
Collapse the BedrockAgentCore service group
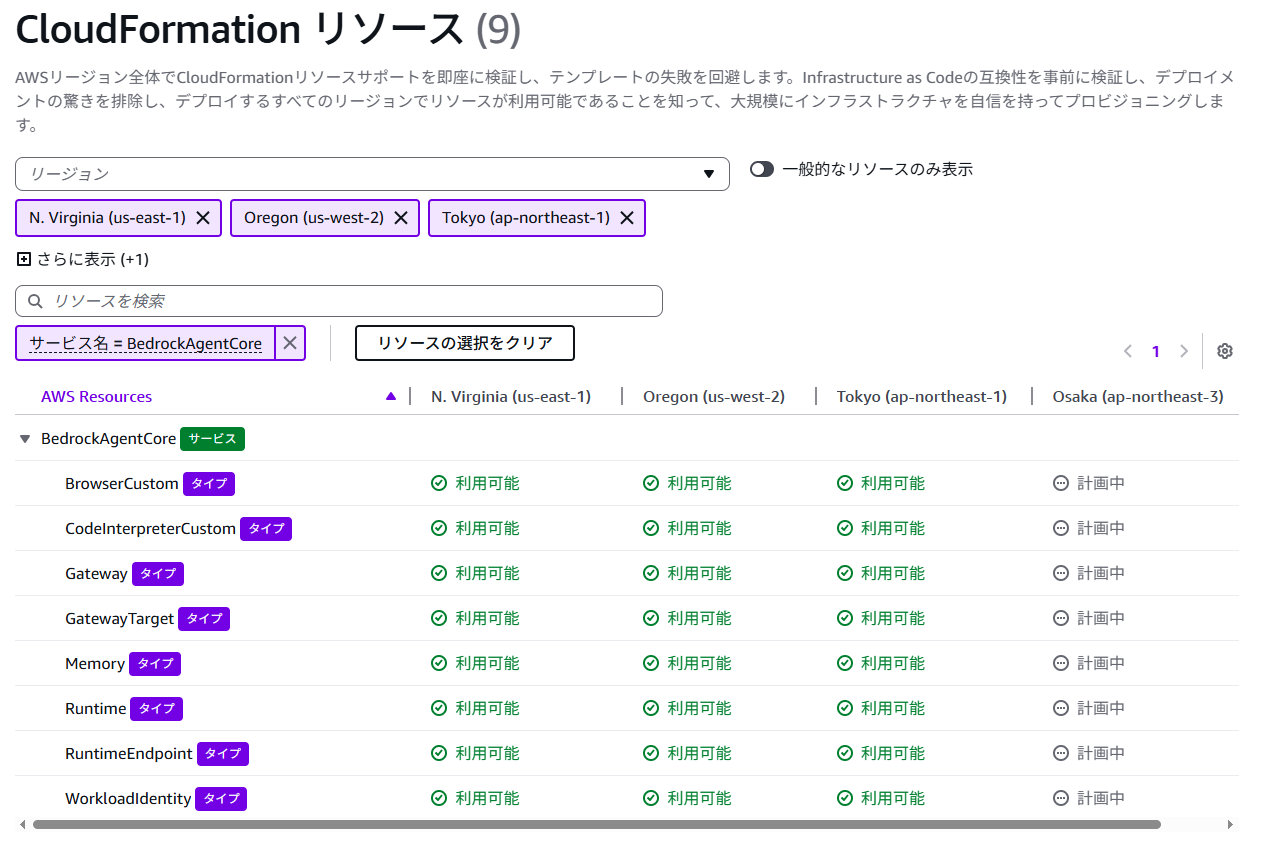pyautogui.click(x=25, y=439)
